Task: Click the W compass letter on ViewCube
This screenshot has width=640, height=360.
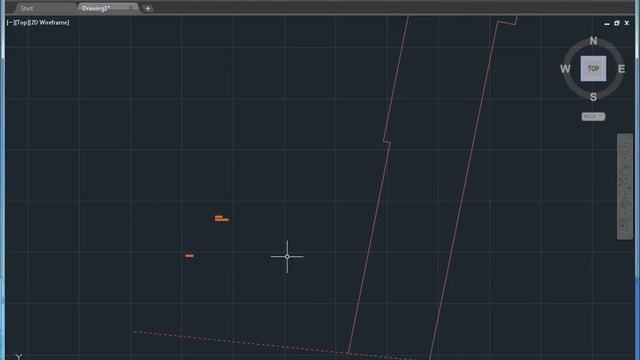Action: pos(565,69)
